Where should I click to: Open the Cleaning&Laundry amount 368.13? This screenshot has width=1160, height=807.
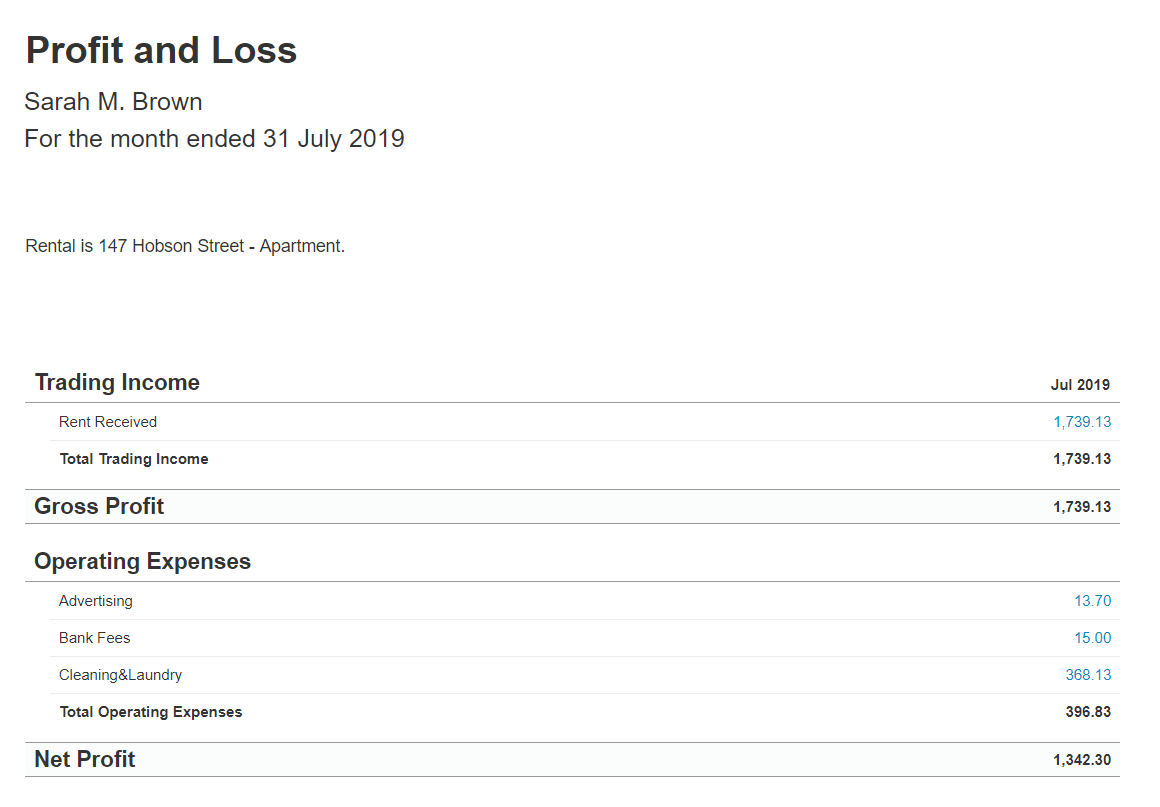tap(1088, 675)
